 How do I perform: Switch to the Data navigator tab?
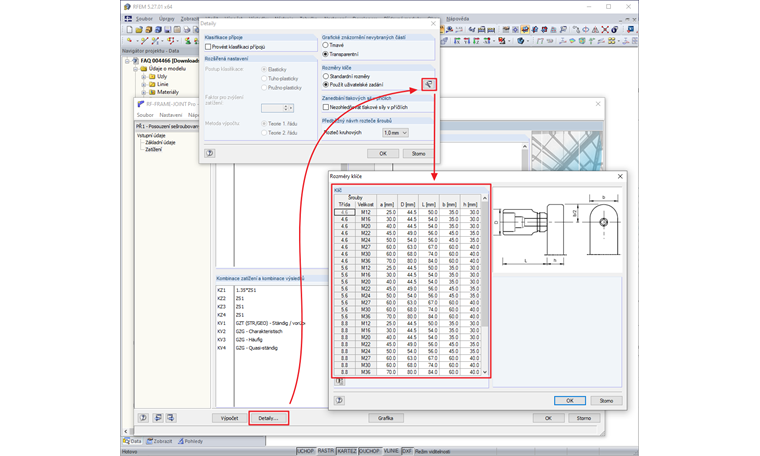[132, 441]
